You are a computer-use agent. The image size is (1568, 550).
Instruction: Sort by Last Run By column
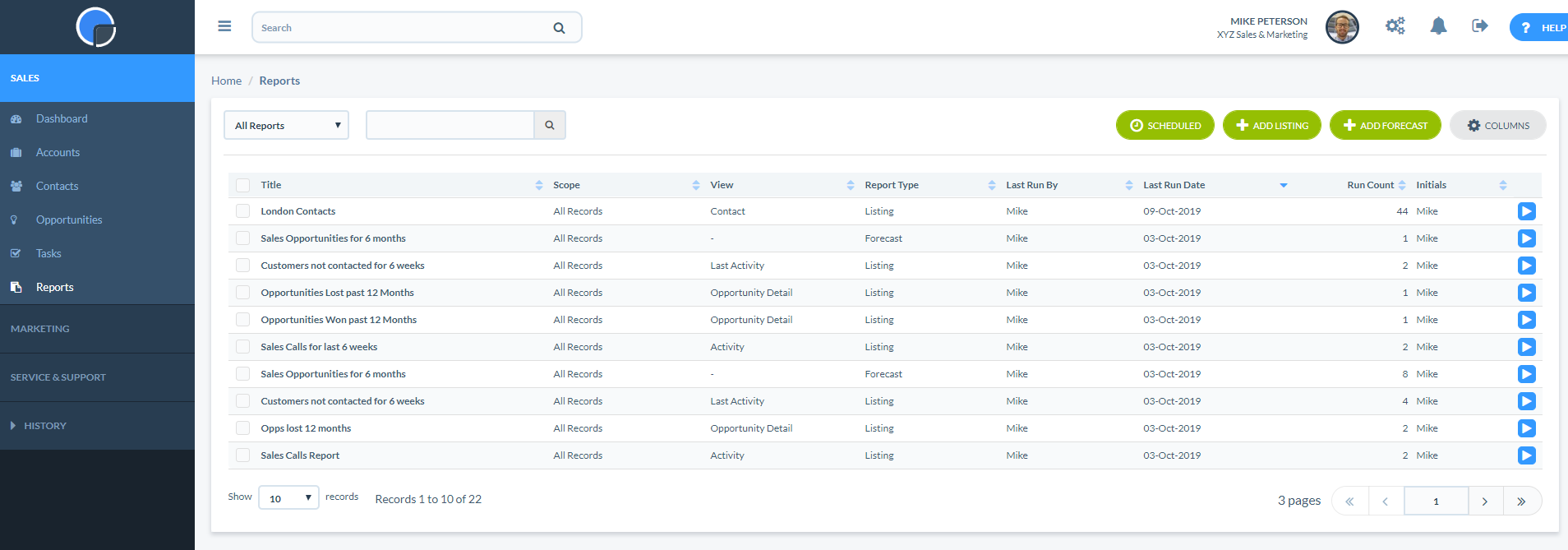click(x=1129, y=185)
